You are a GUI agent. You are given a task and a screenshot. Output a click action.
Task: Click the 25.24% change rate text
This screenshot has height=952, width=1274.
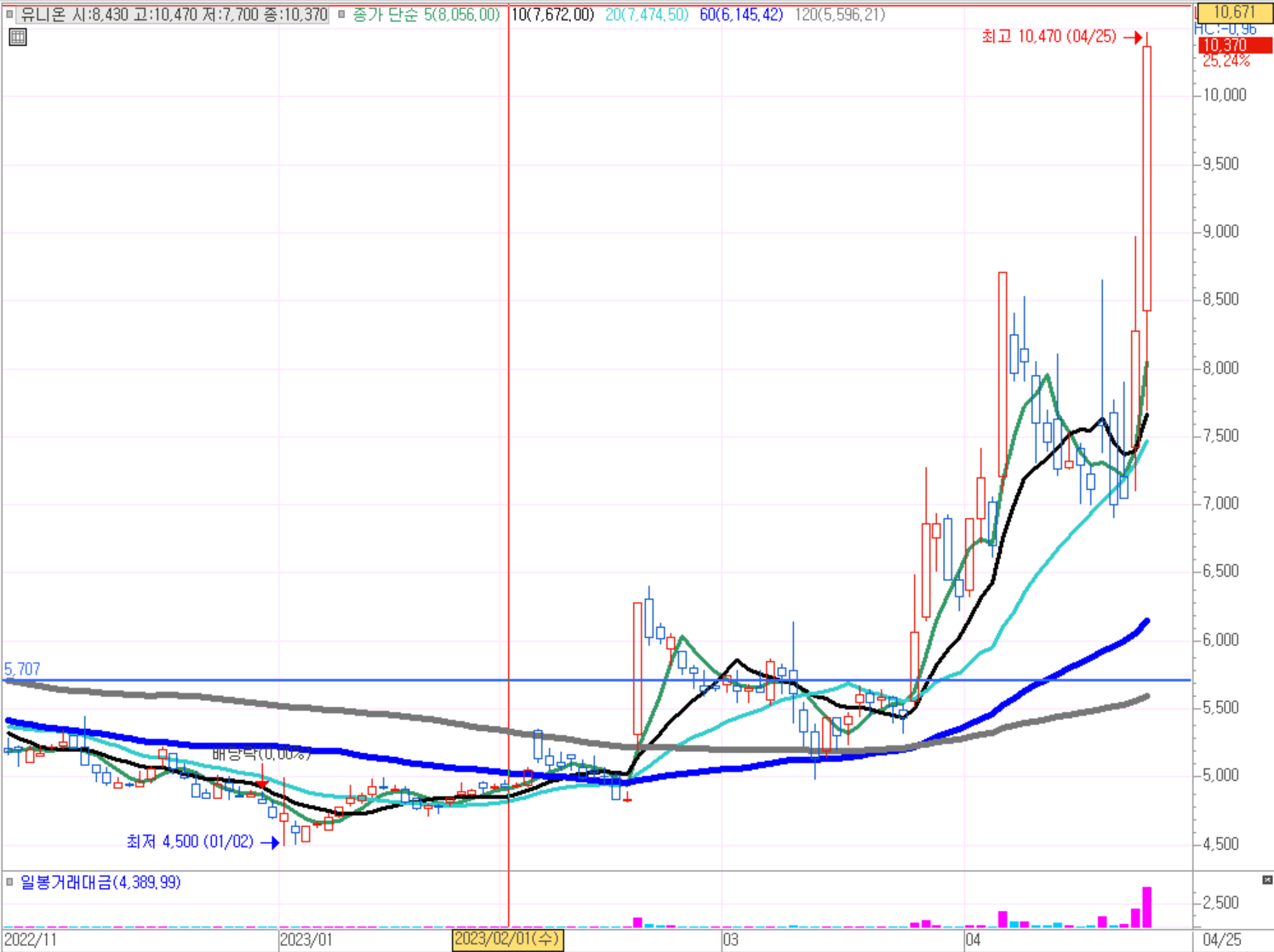[1225, 61]
